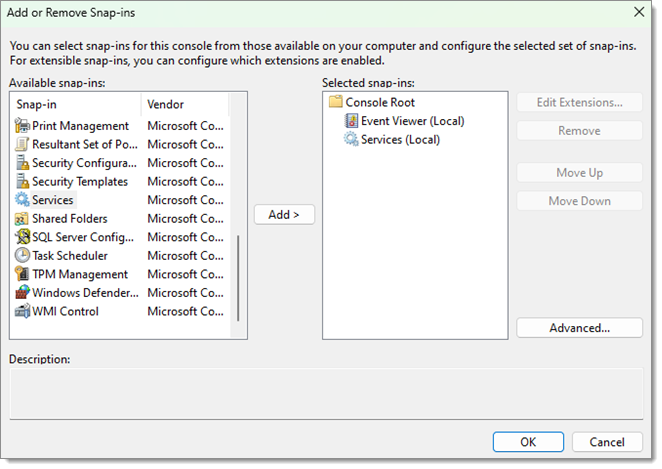Select the Shared Folders icon

(x=22, y=219)
